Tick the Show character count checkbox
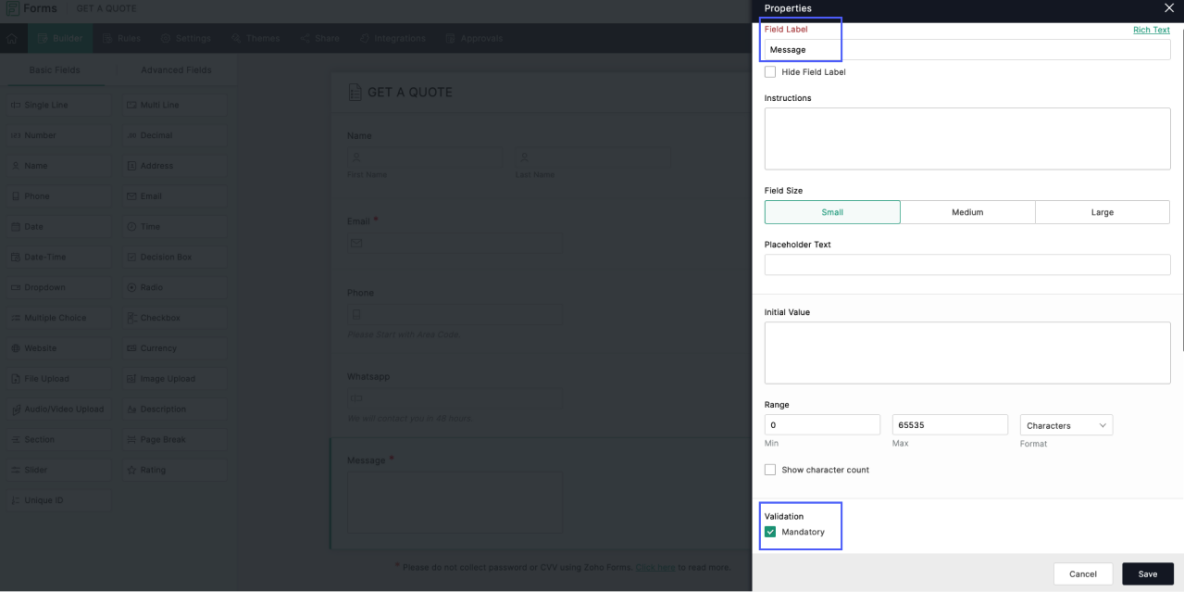The image size is (1184, 592). (770, 470)
